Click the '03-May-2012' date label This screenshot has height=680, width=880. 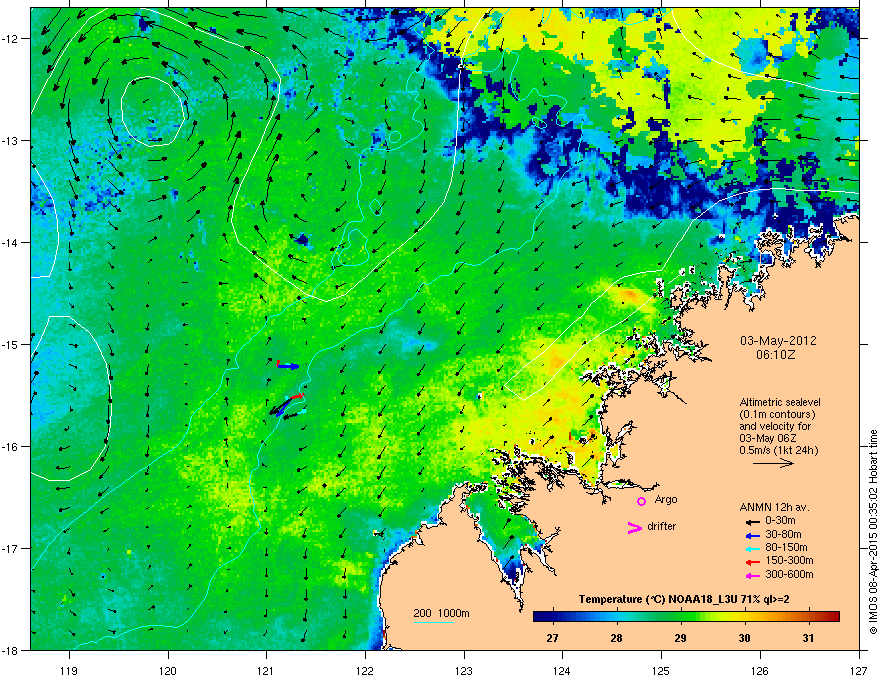(x=778, y=341)
